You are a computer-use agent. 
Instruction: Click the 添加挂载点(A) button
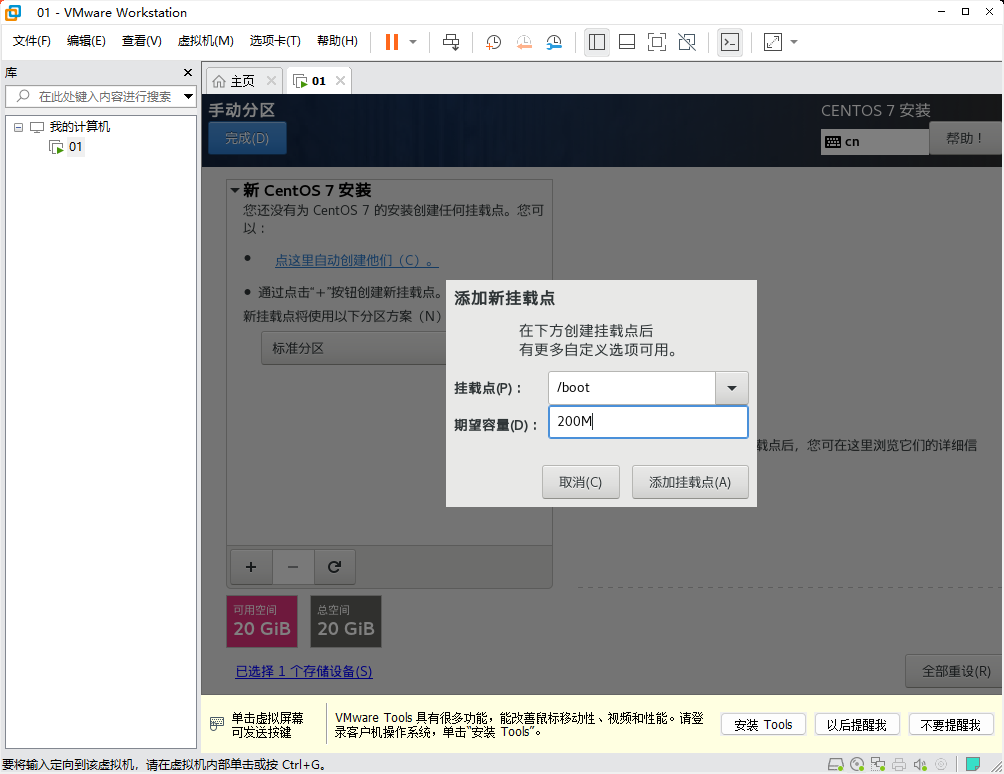coord(690,482)
